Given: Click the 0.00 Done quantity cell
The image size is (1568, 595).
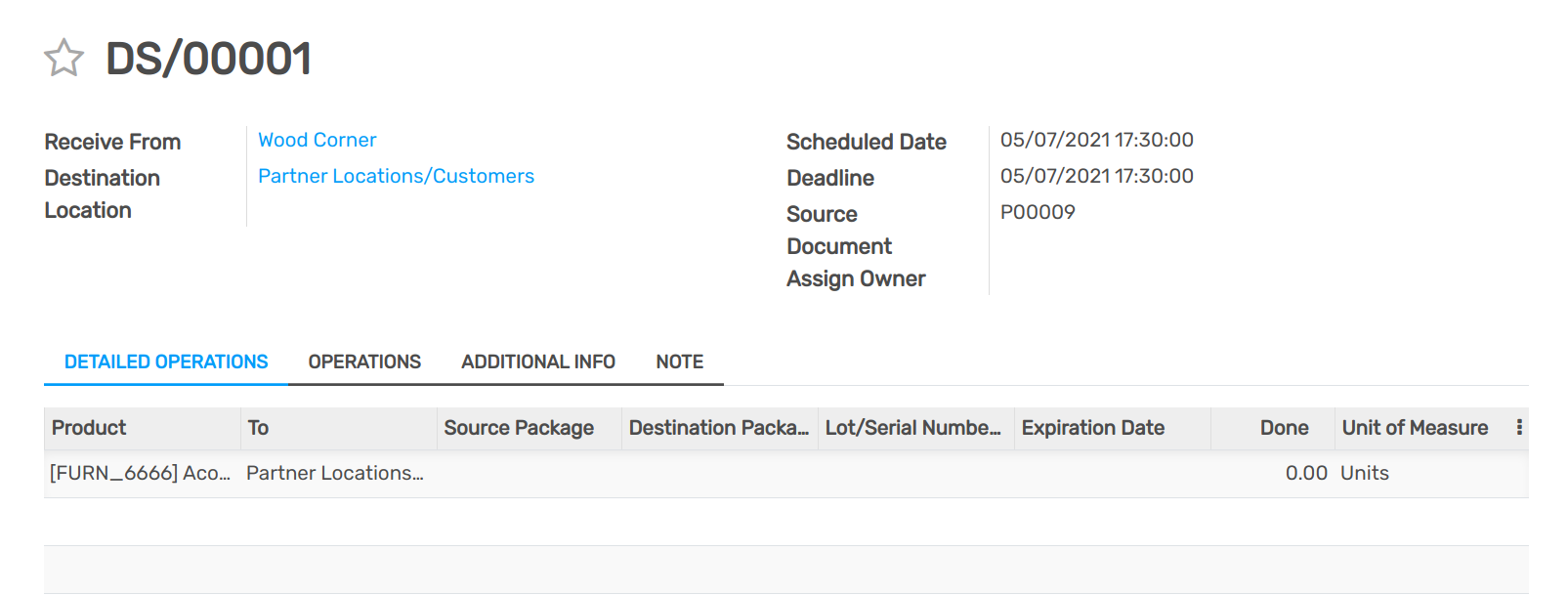Looking at the screenshot, I should [1305, 473].
